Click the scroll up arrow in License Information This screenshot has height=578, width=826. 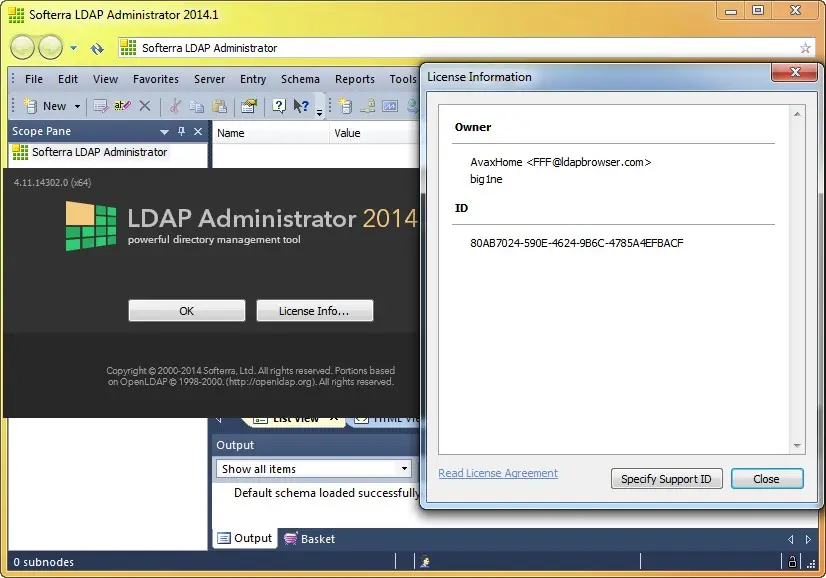tap(797, 114)
